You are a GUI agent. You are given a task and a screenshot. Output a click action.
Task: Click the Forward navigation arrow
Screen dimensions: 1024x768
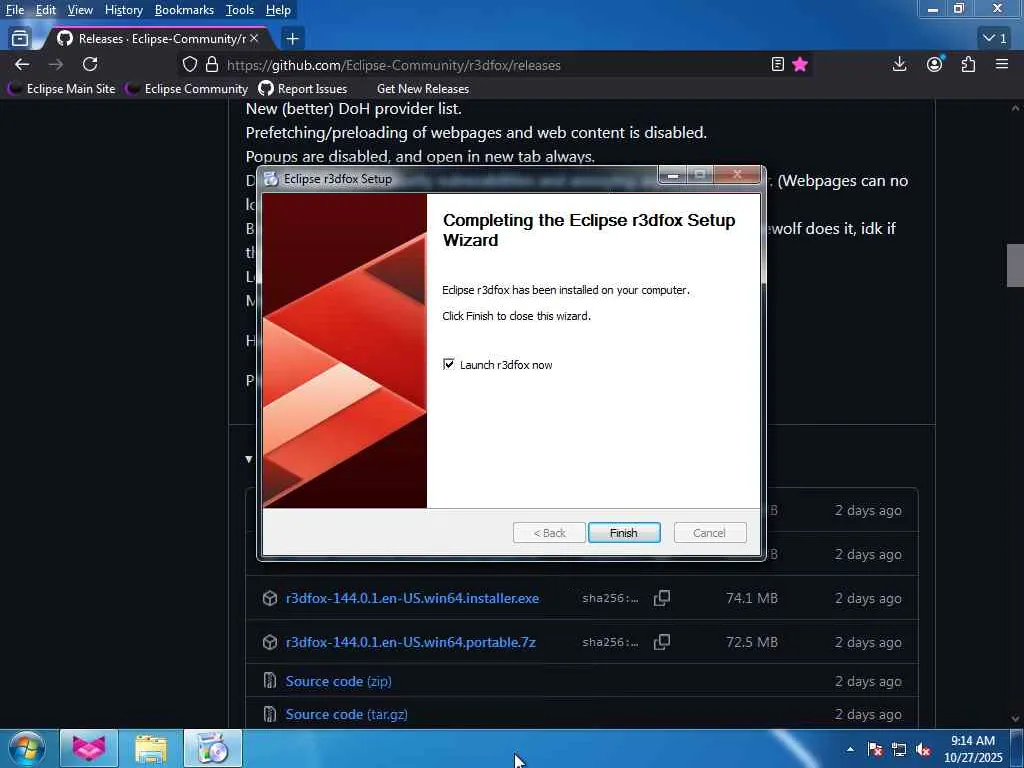56,65
